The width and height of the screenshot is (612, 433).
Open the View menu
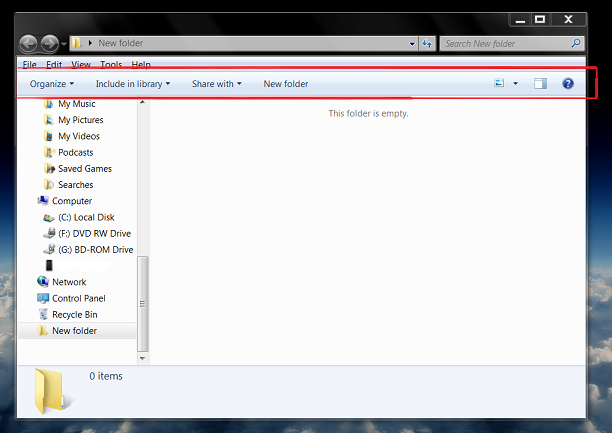tap(81, 64)
